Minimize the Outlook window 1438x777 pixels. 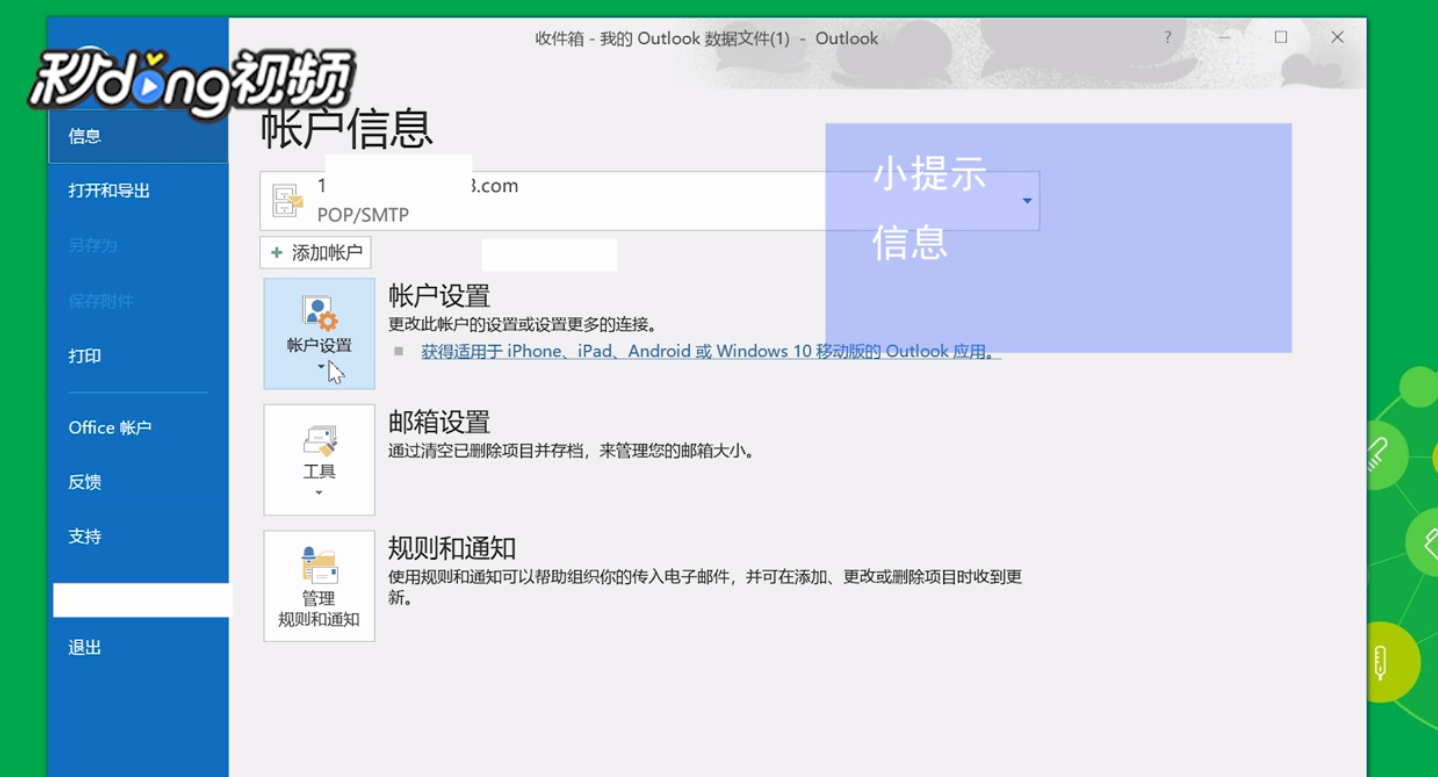pos(1225,38)
